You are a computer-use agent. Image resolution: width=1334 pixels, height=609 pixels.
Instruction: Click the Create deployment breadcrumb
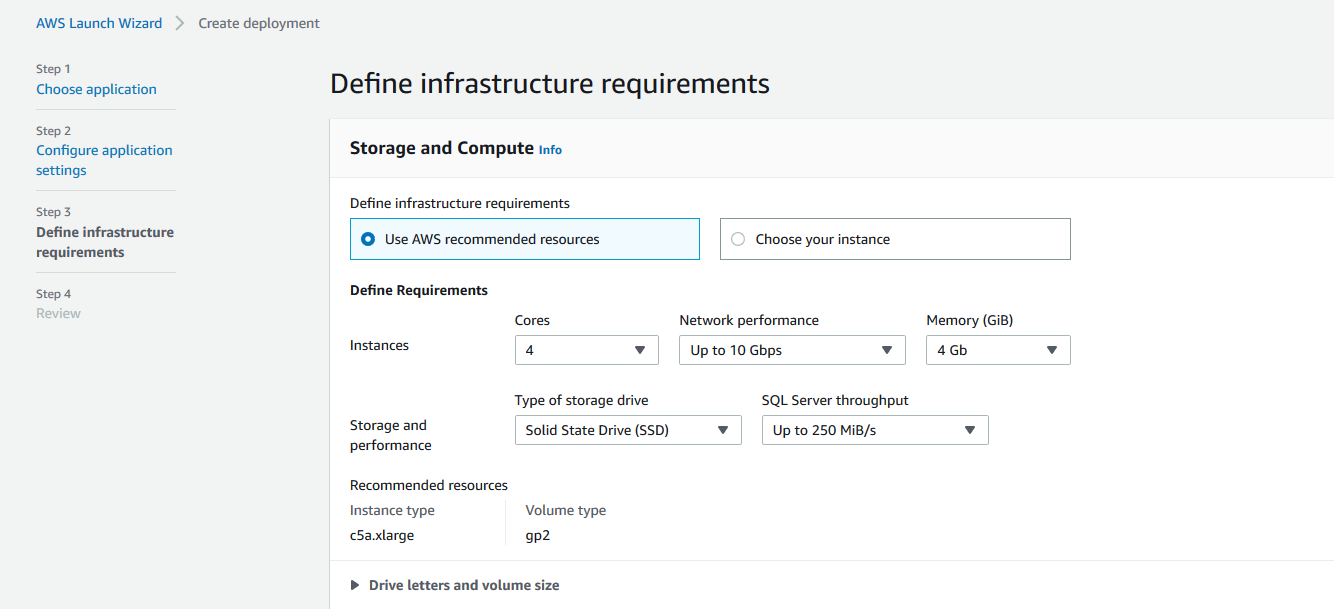tap(259, 23)
